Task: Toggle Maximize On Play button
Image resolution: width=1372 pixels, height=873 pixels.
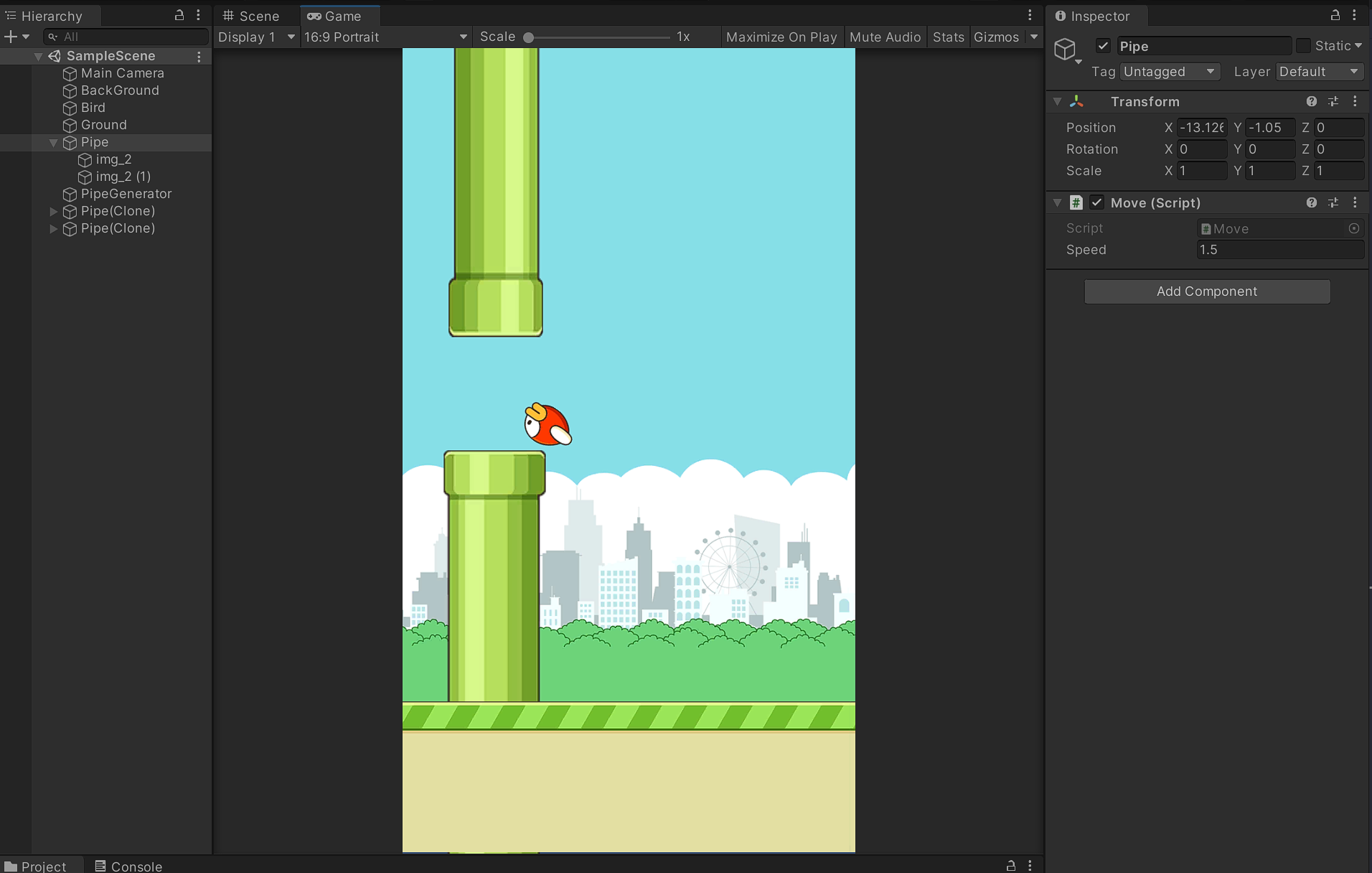Action: coord(781,37)
